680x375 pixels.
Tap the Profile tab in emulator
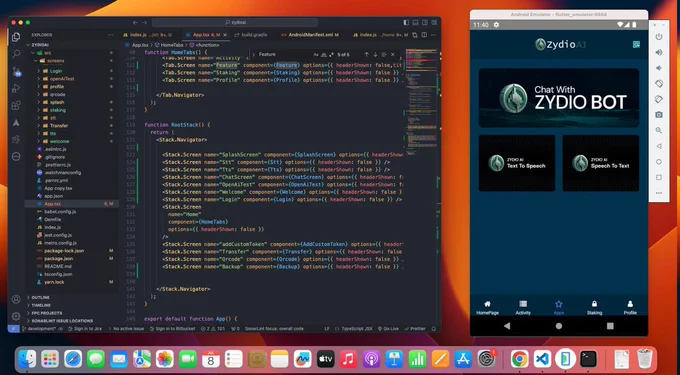(630, 308)
